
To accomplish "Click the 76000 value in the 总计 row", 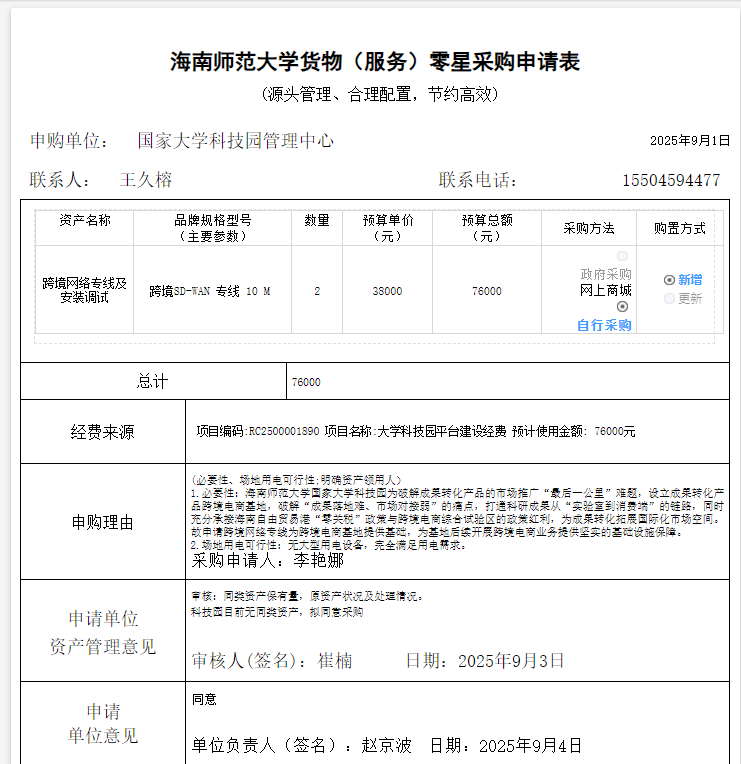I will coord(306,382).
